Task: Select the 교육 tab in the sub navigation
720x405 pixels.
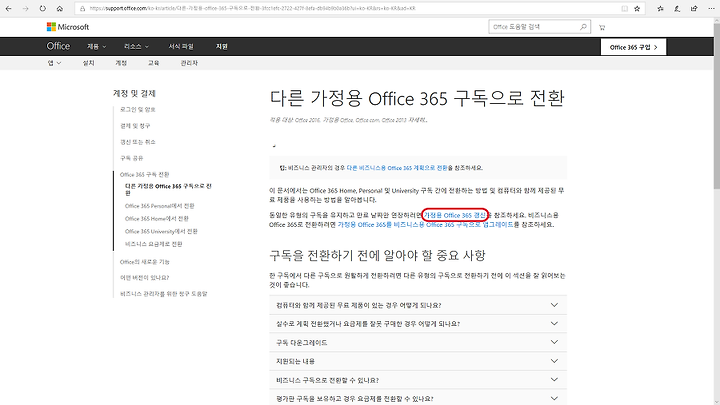Action: point(153,63)
